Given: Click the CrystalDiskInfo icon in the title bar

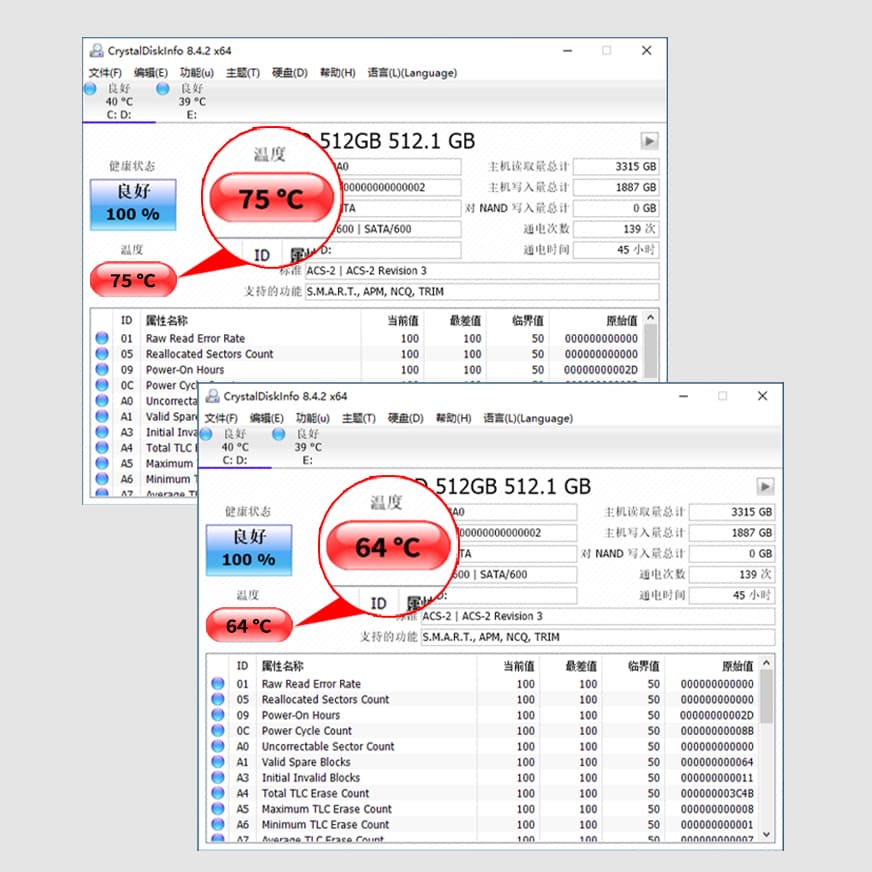Looking at the screenshot, I should click(x=213, y=397).
